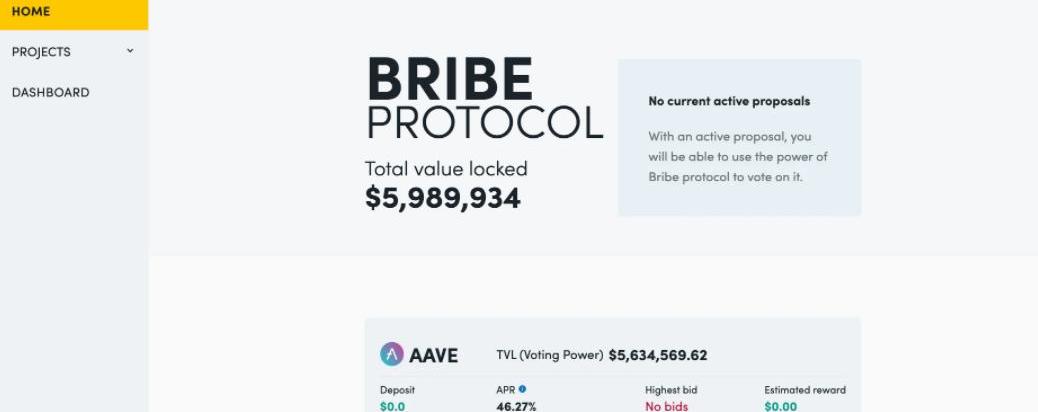This screenshot has width=1038, height=412.
Task: Click the APR info icon
Action: (522, 389)
